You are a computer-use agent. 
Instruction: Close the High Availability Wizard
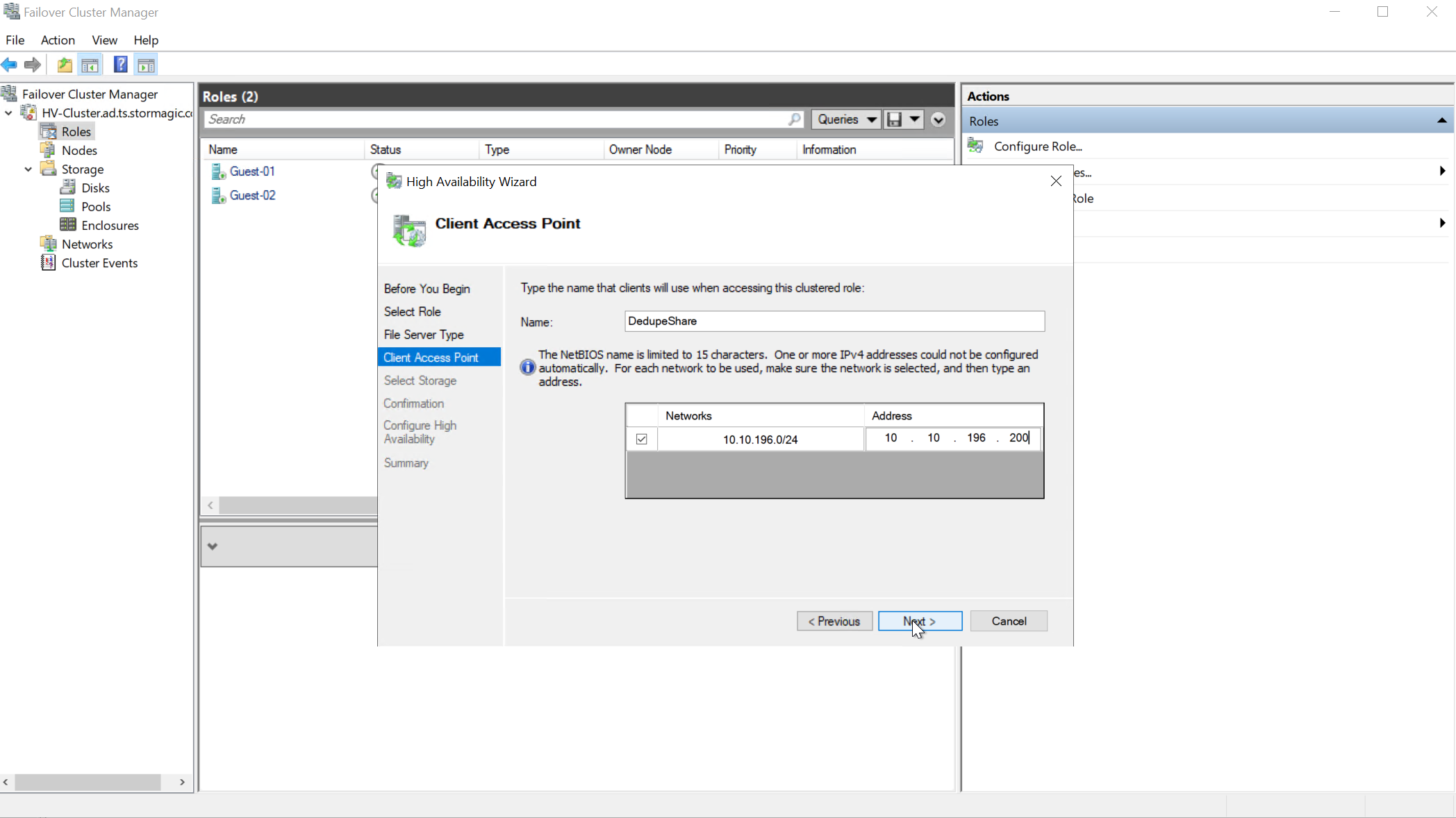(1056, 181)
